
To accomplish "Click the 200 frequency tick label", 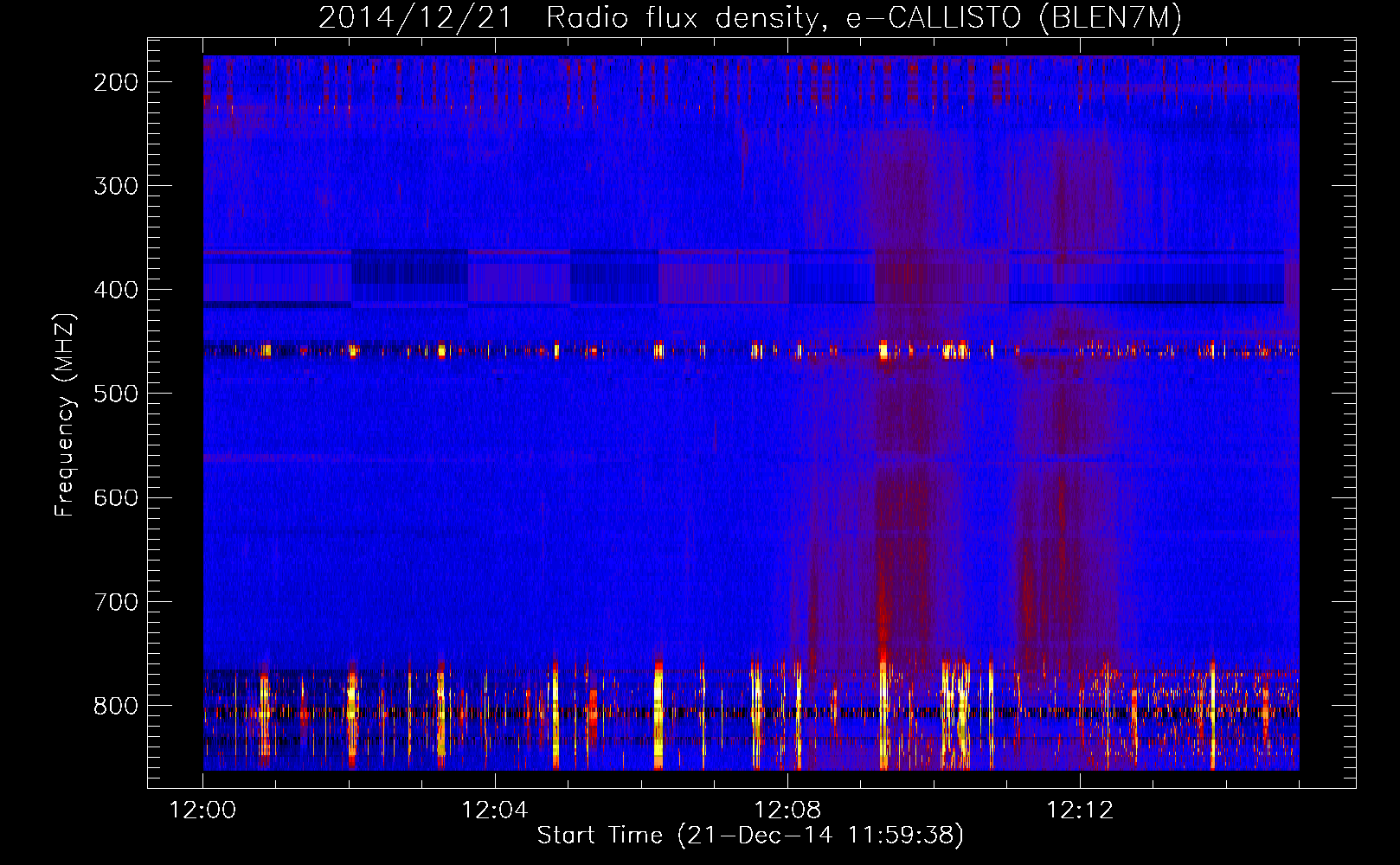I will [x=115, y=82].
